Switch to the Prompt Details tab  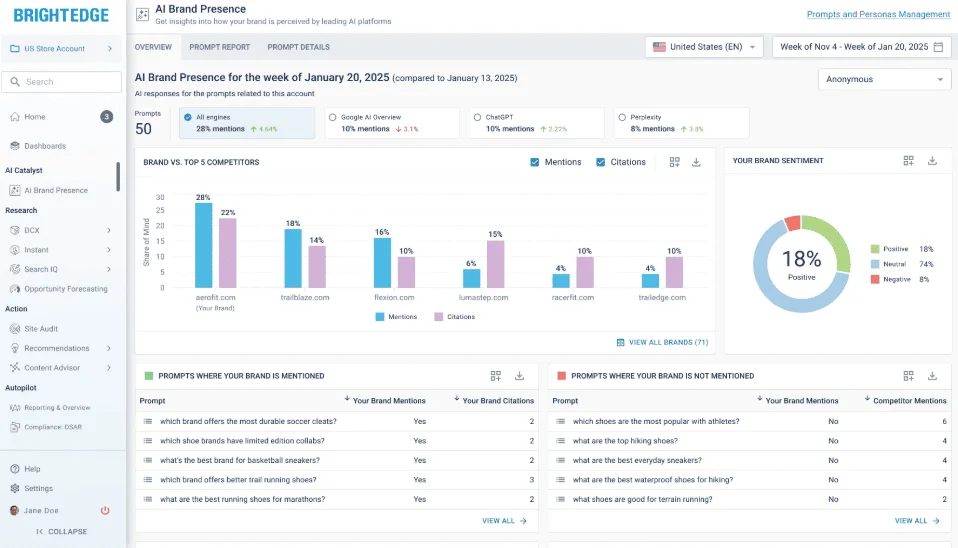(x=298, y=47)
